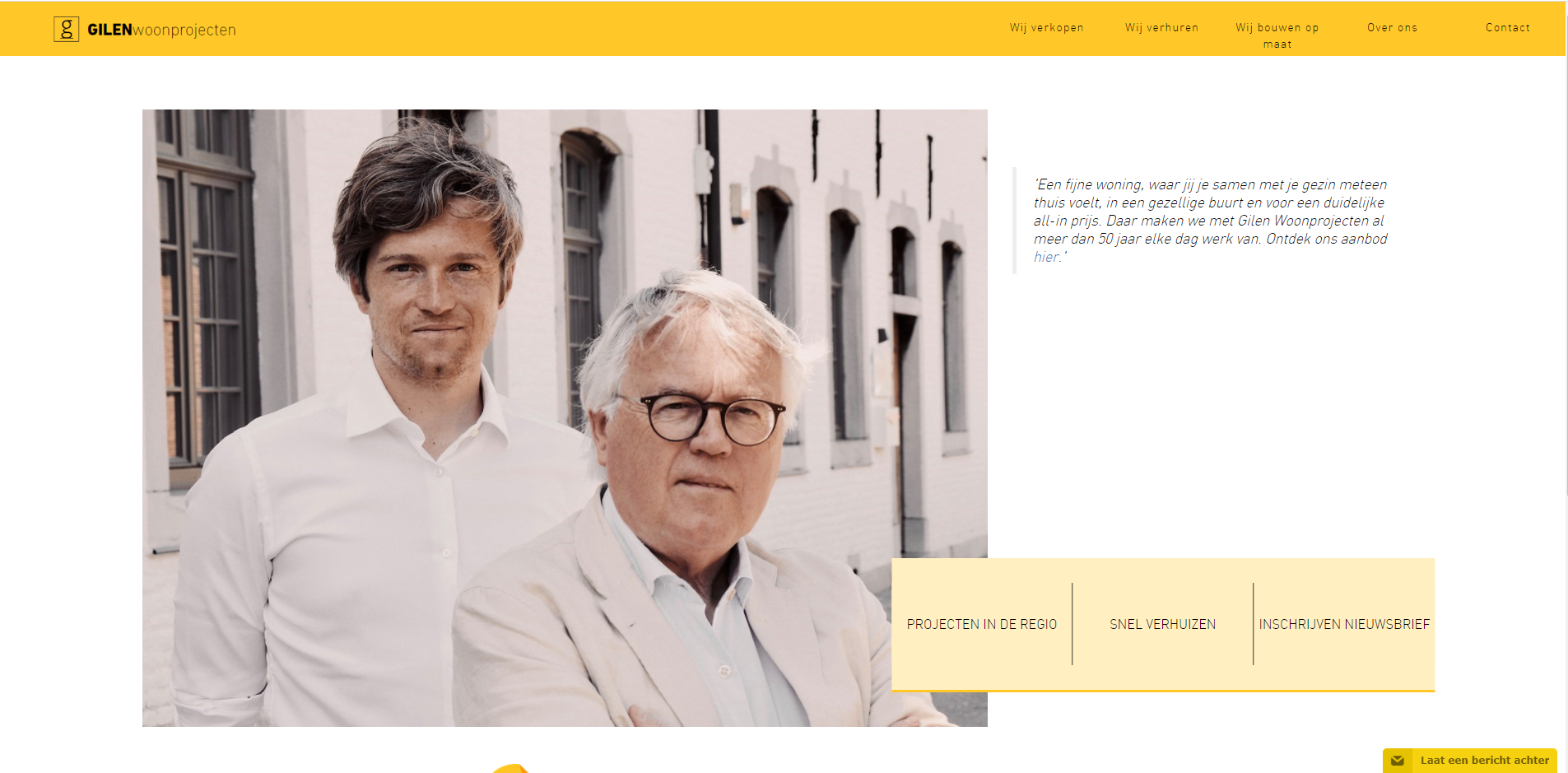
Task: Navigate to the Contact page
Action: coord(1507,28)
